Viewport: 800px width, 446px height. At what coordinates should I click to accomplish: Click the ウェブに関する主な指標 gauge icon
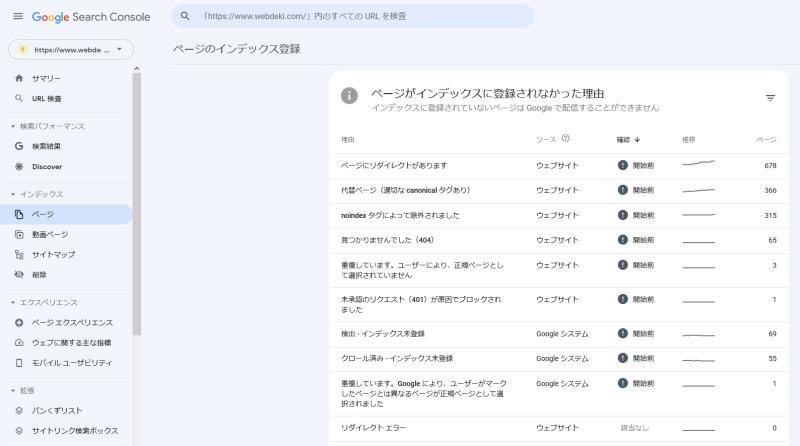(19, 342)
